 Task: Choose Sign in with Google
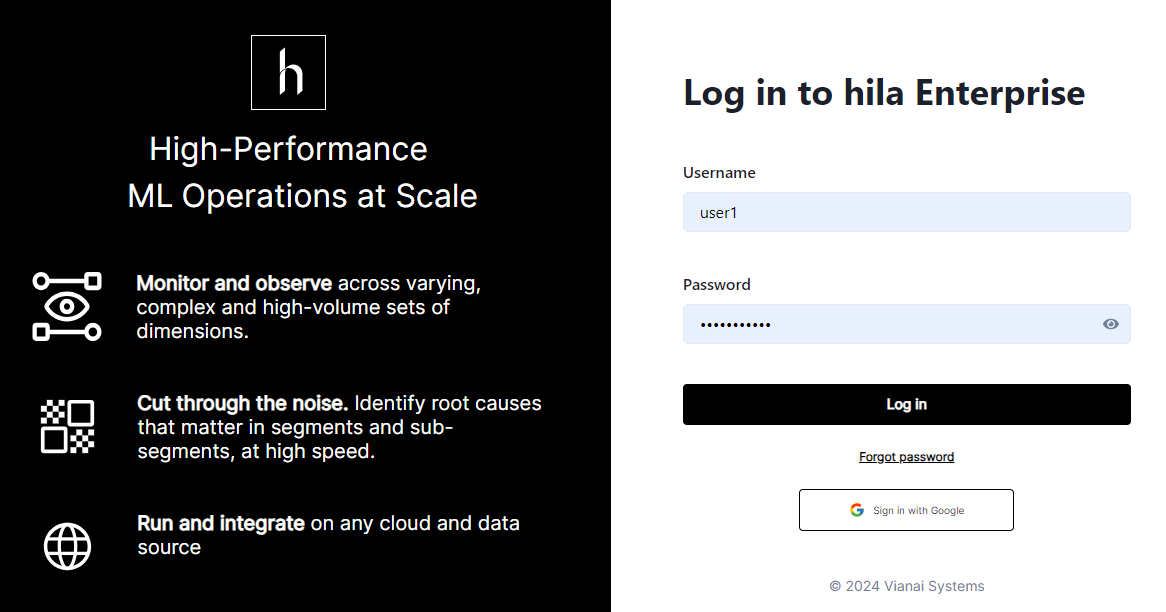(x=906, y=510)
